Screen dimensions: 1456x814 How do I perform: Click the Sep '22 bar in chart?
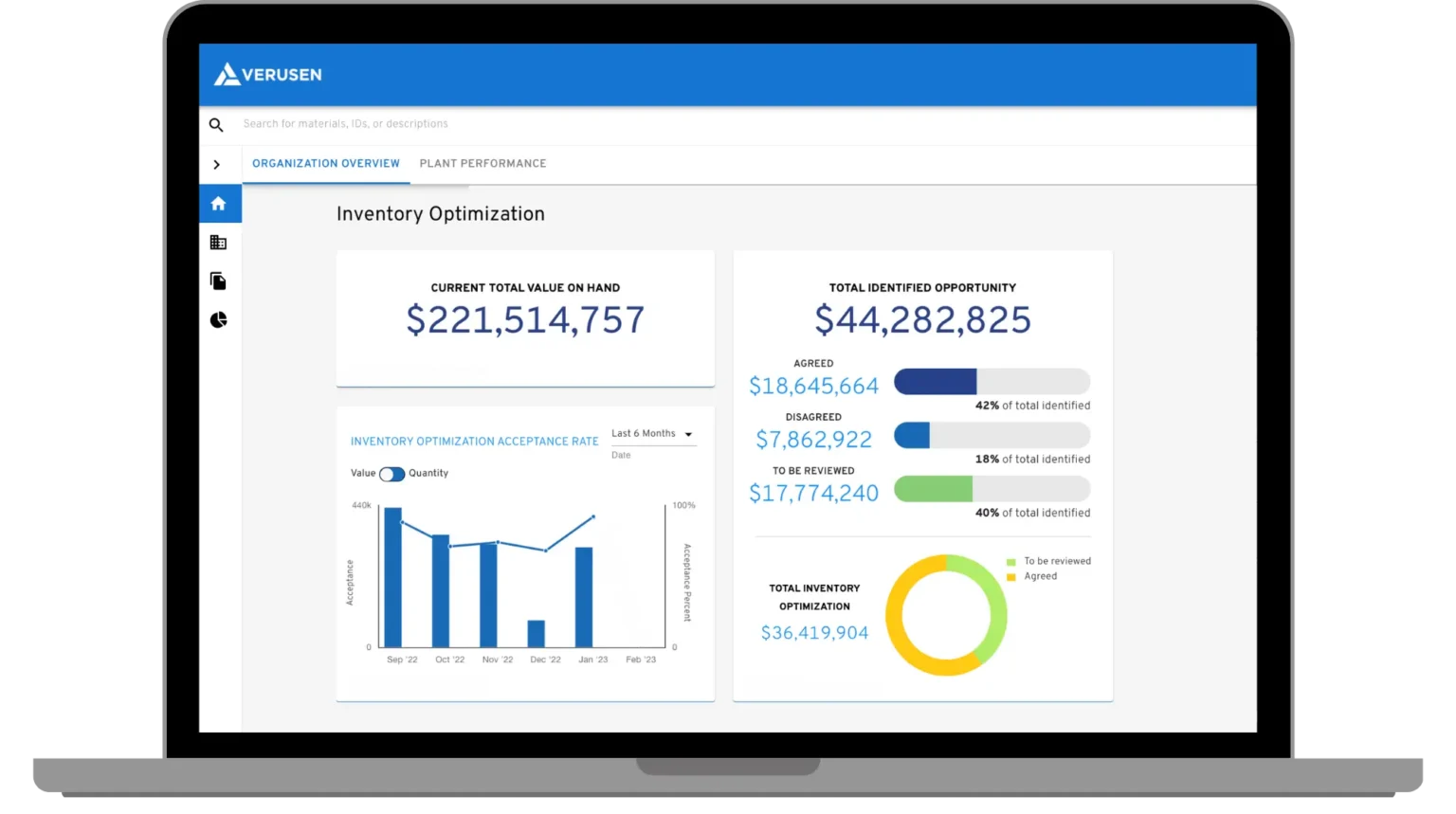(392, 577)
